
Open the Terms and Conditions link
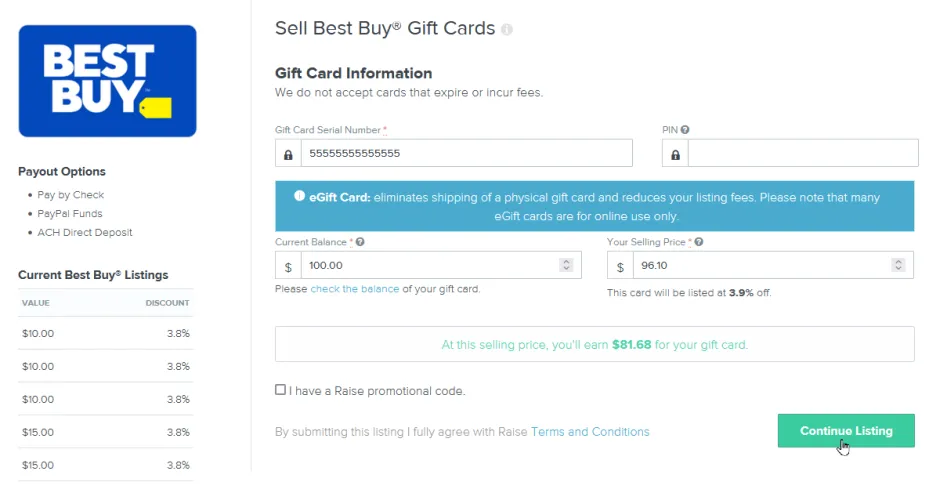590,432
